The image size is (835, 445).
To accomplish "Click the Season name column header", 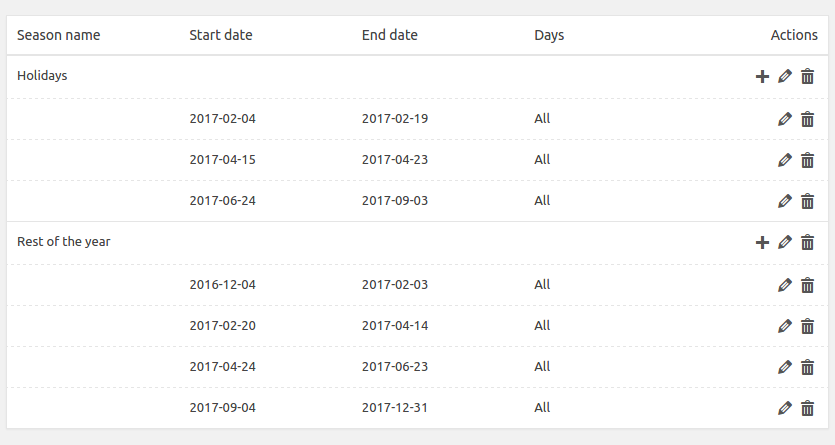I will (59, 35).
